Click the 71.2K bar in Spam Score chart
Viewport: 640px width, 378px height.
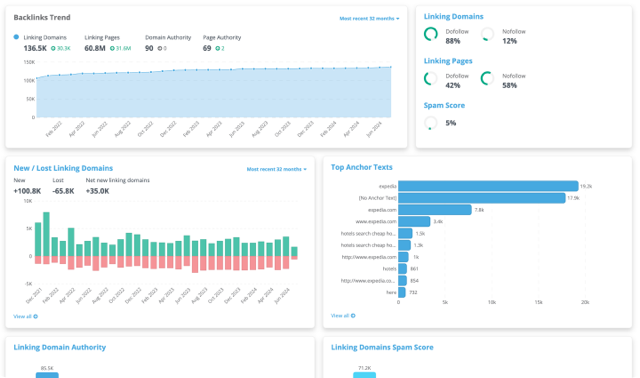click(364, 375)
